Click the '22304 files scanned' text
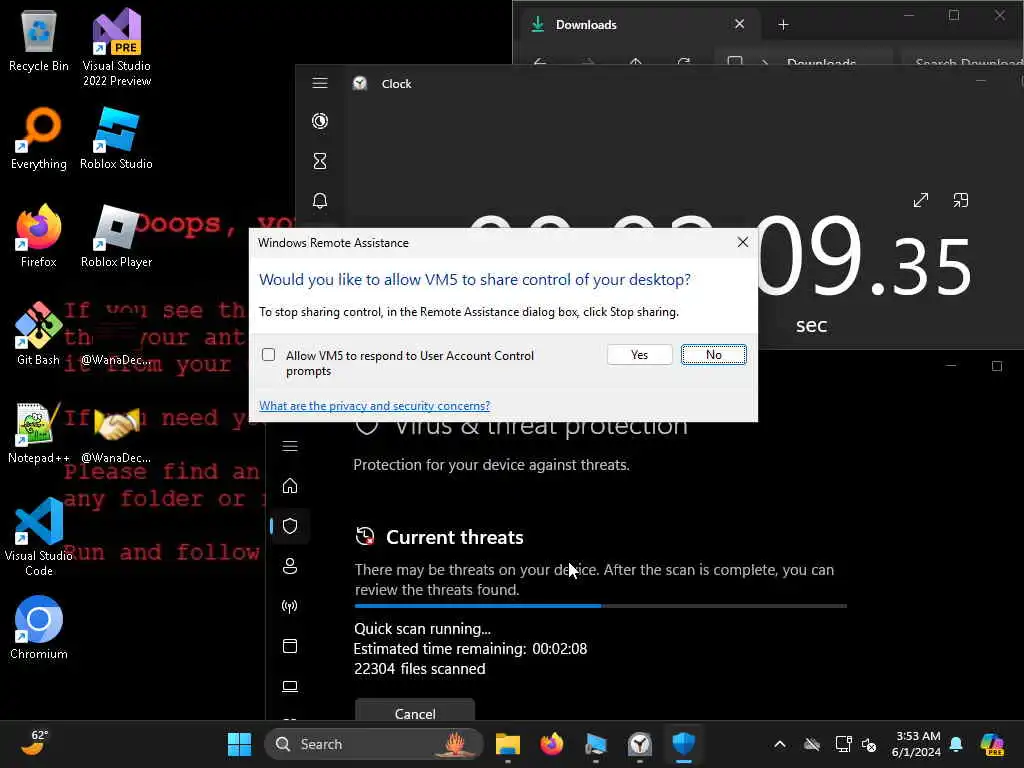The height and width of the screenshot is (768, 1024). pos(419,669)
